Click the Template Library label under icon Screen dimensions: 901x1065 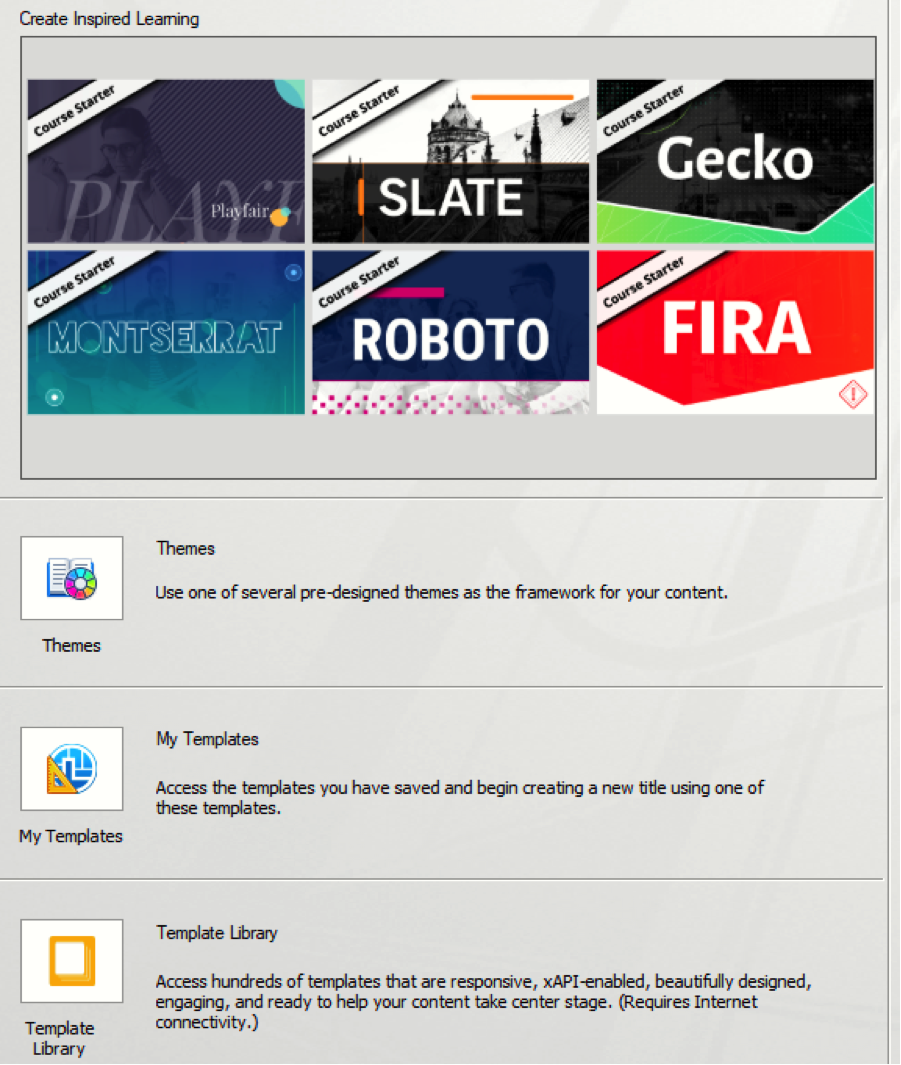point(60,1038)
